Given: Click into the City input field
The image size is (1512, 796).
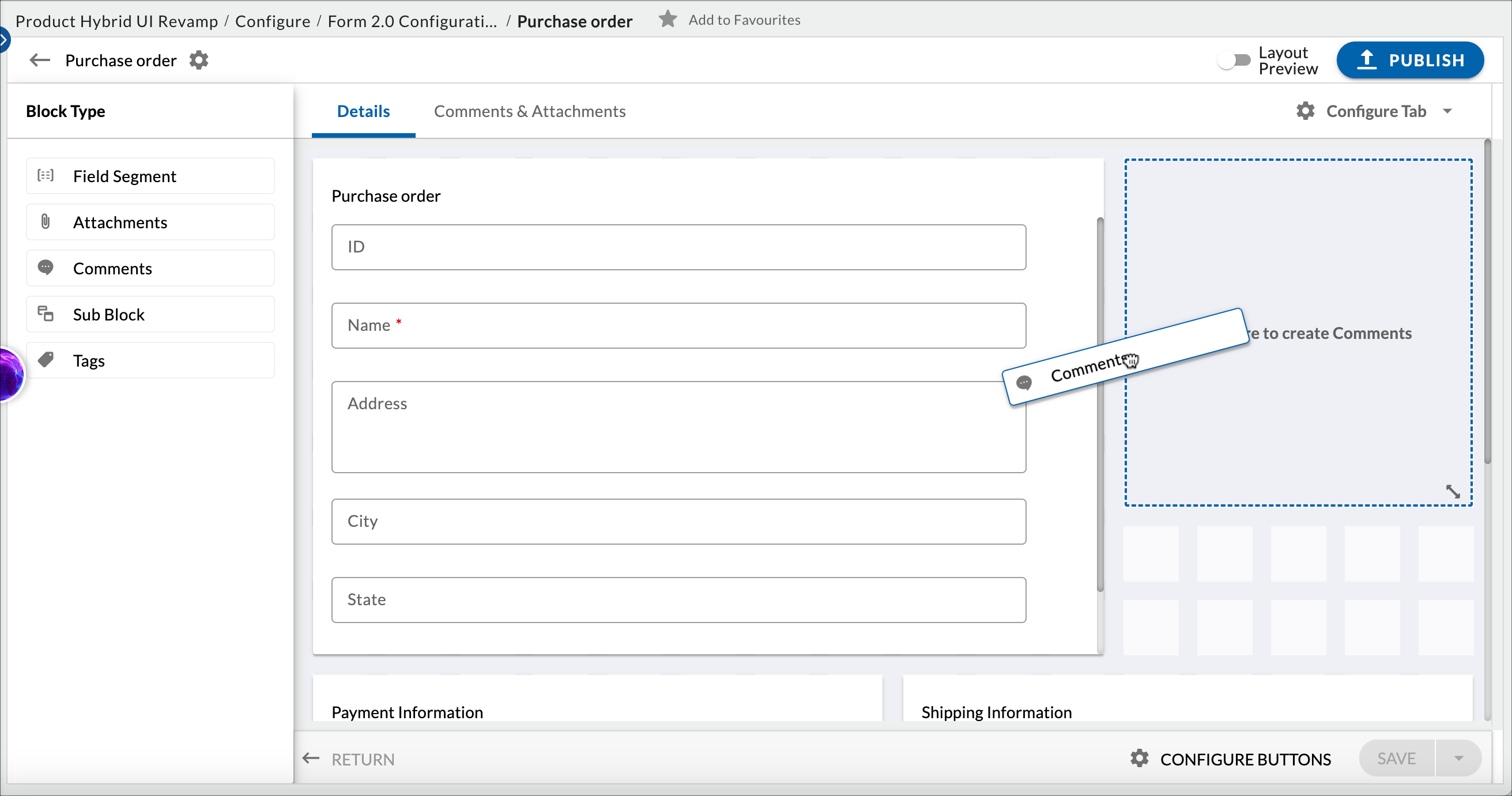Looking at the screenshot, I should tap(678, 521).
